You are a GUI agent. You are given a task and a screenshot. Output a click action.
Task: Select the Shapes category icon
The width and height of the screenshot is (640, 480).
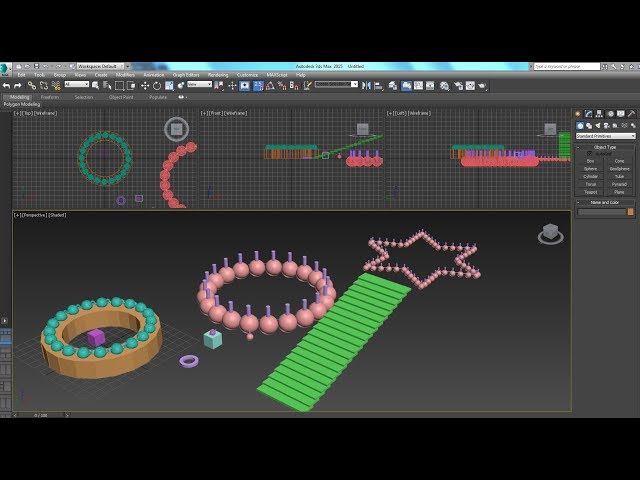[589, 126]
